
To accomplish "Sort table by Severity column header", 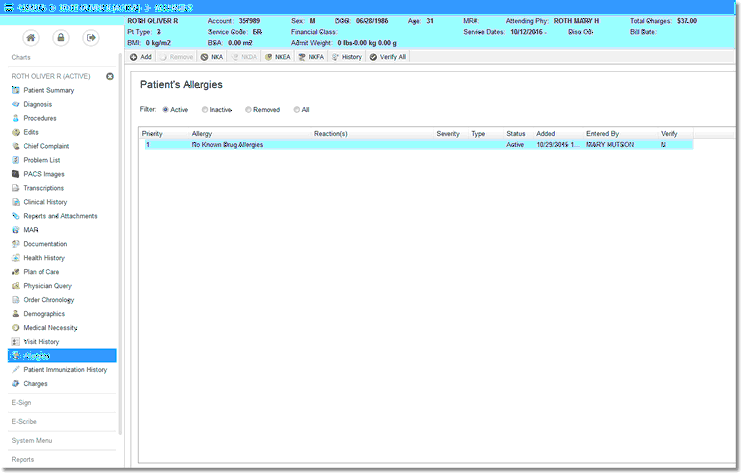I will point(447,133).
